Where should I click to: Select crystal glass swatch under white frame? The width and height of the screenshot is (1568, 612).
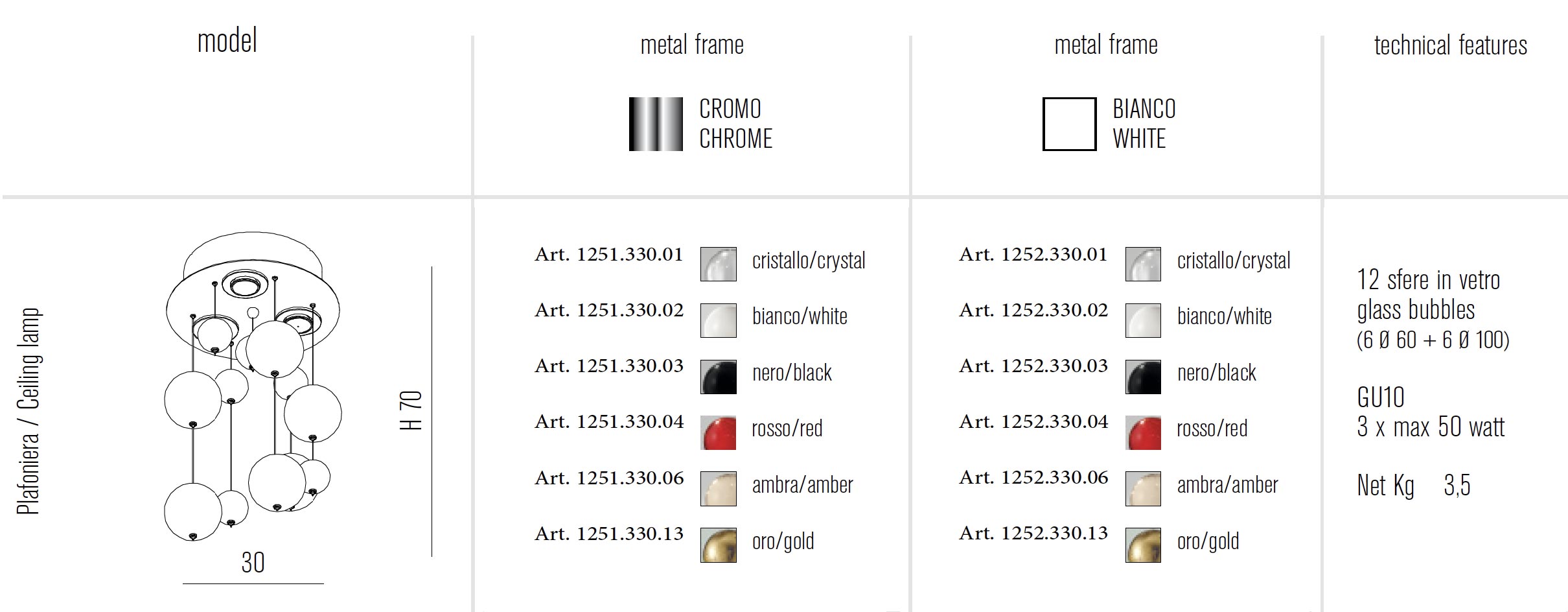coord(1143,264)
